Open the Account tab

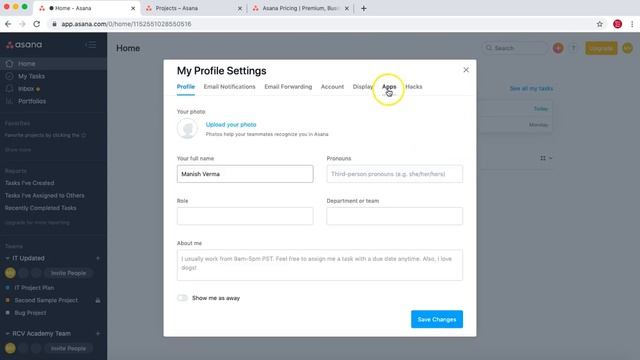tap(332, 87)
